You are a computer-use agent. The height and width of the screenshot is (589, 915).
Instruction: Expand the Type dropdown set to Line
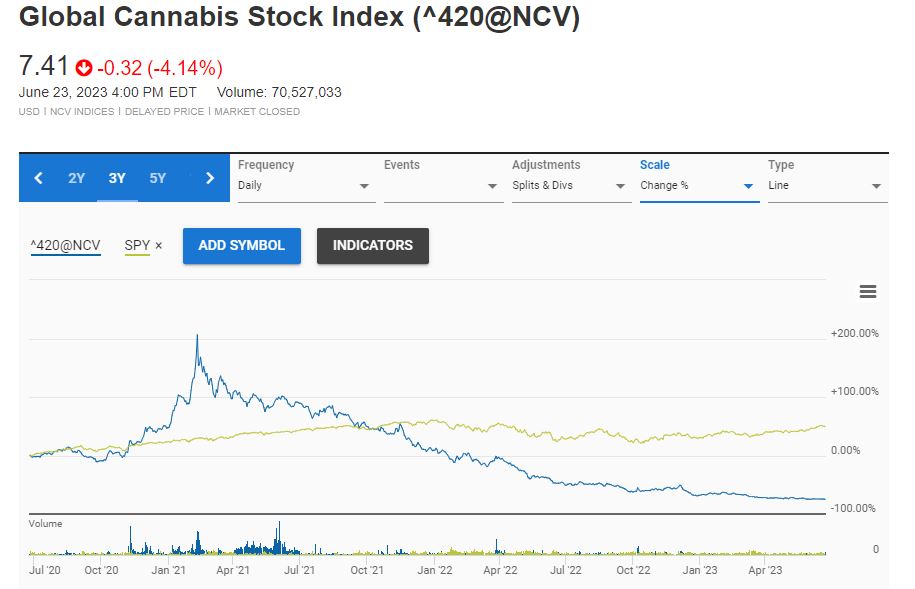tap(825, 186)
